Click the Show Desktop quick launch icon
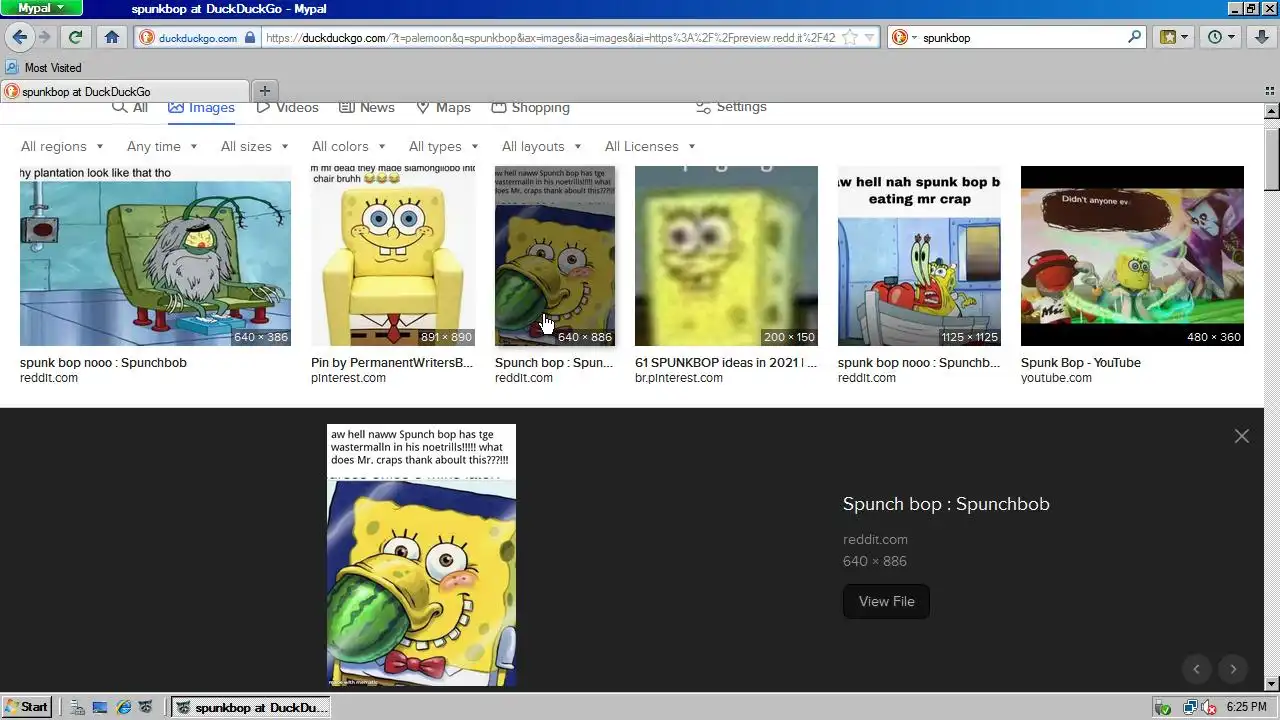1280x720 pixels. coord(100,707)
